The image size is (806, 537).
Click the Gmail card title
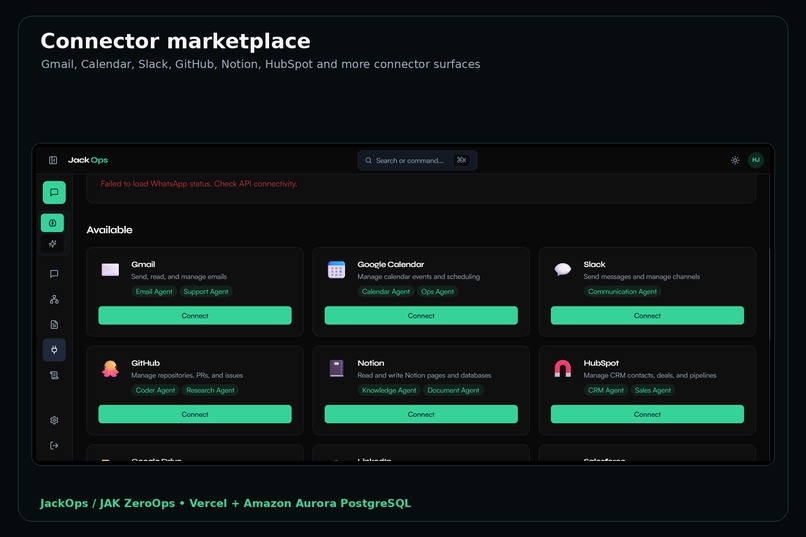tap(143, 264)
